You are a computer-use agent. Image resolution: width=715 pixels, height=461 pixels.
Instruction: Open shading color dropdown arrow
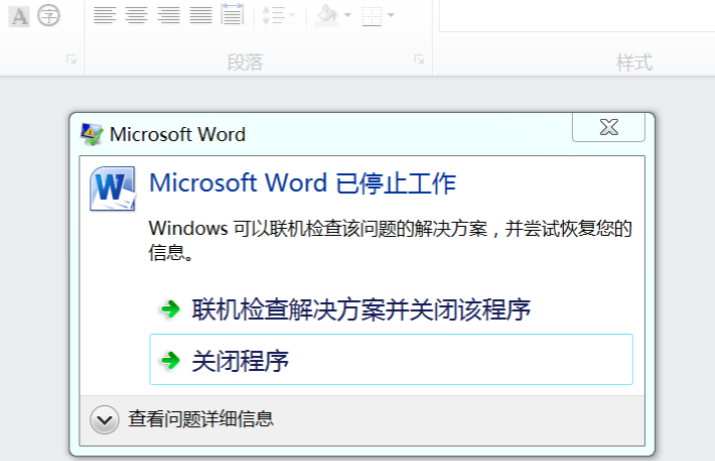(x=347, y=15)
